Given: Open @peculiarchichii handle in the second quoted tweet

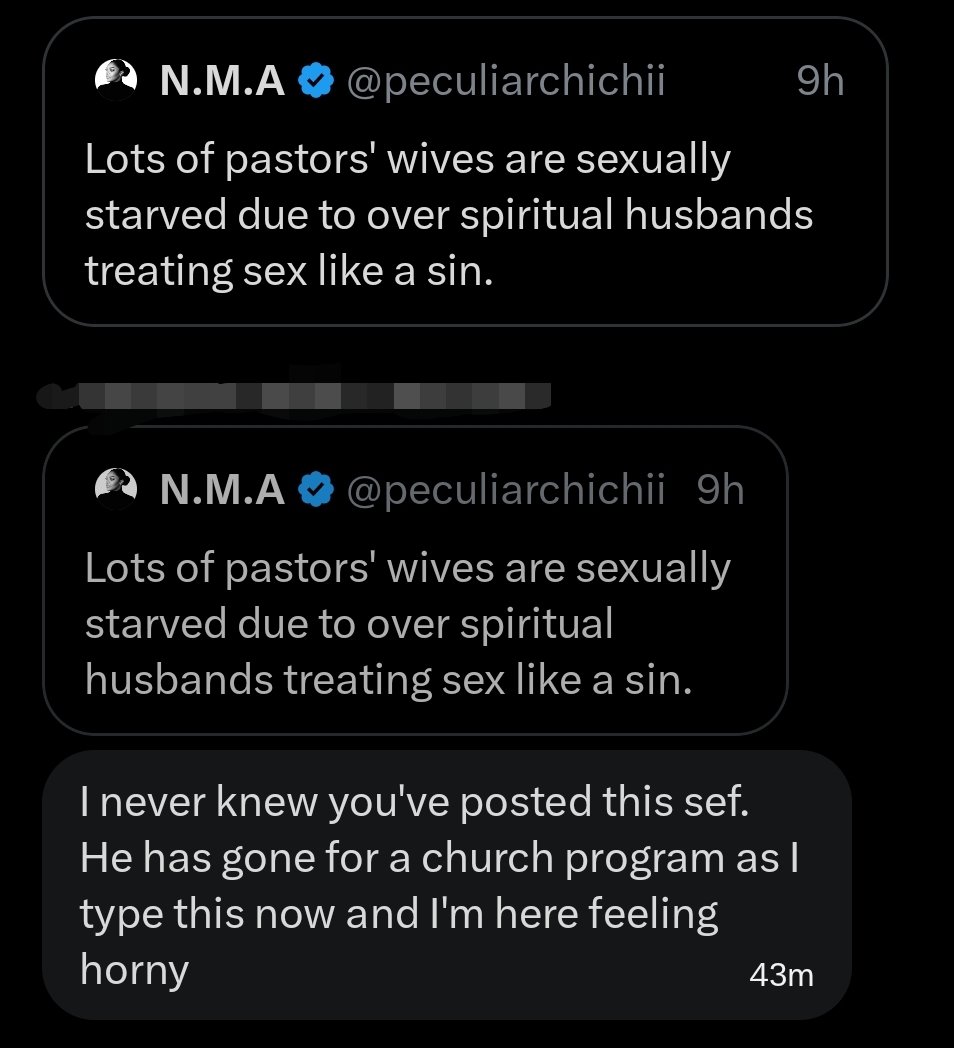Looking at the screenshot, I should (505, 490).
